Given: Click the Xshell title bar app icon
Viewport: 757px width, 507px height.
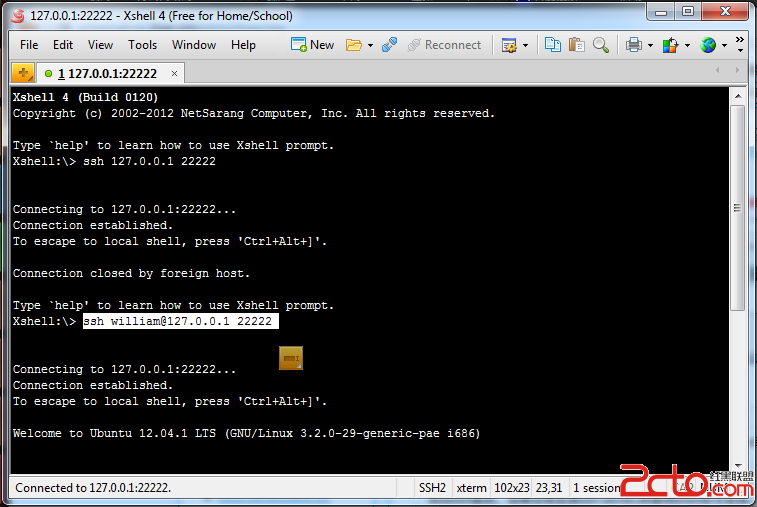Looking at the screenshot, I should (x=18, y=16).
